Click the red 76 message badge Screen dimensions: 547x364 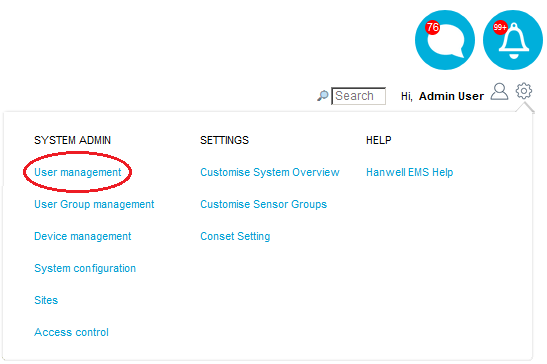coord(433,27)
